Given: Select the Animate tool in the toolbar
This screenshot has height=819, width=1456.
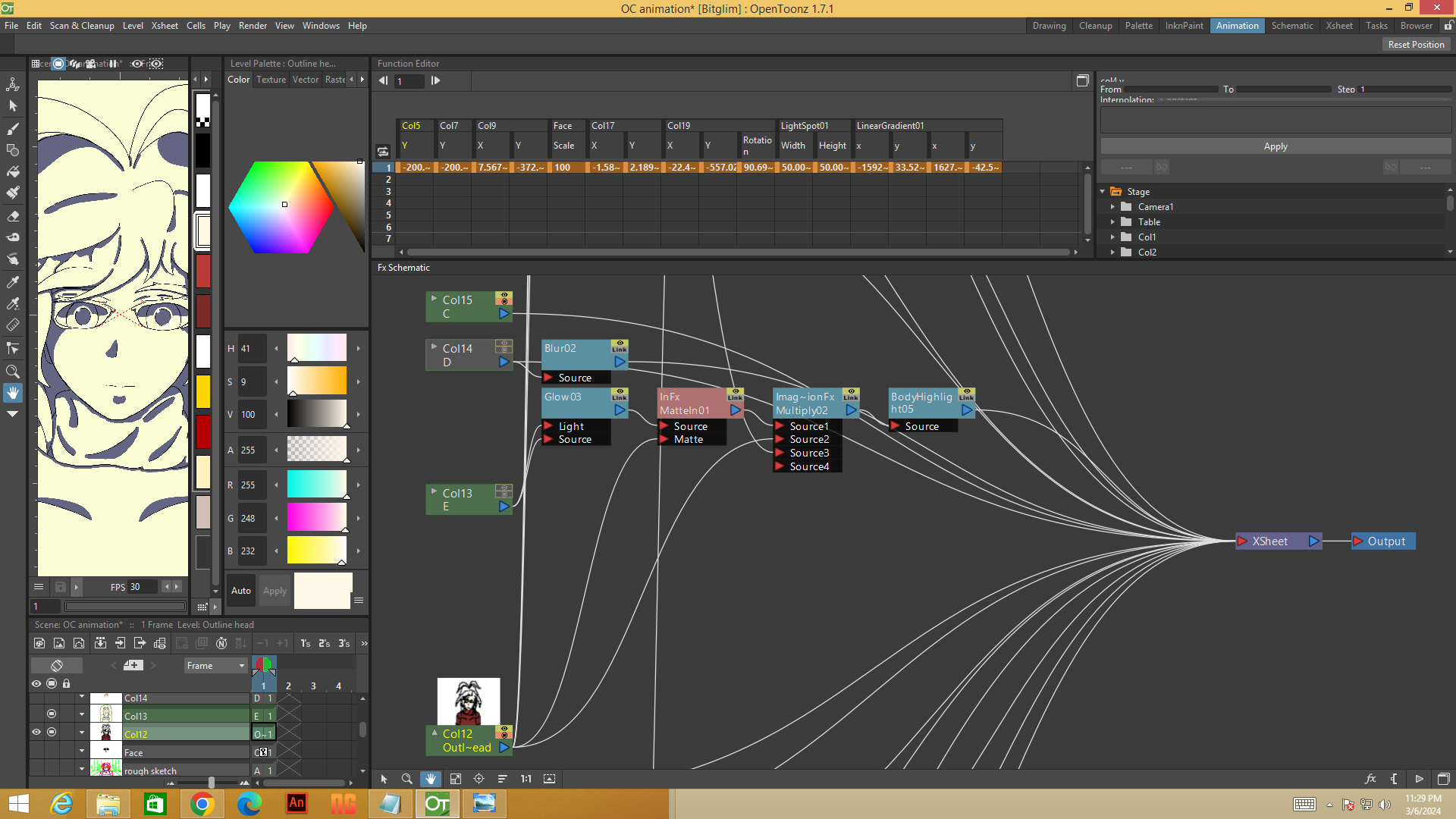Looking at the screenshot, I should 13,84.
